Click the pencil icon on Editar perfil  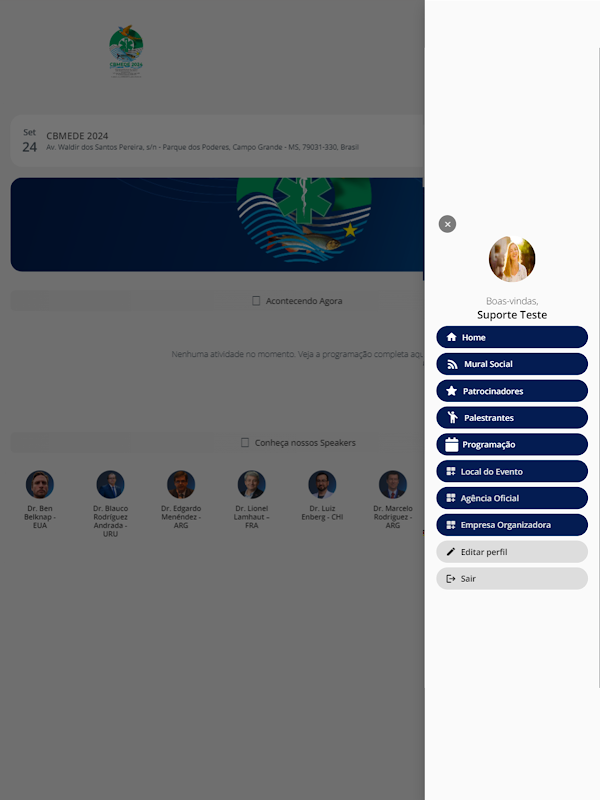point(451,552)
